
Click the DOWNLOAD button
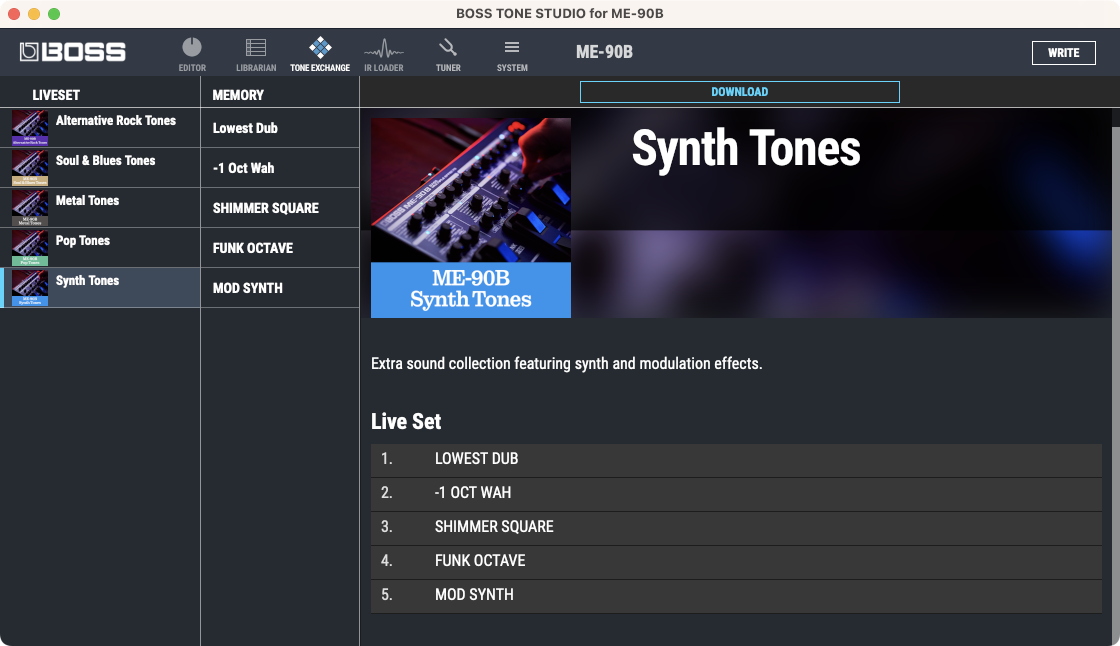(739, 92)
